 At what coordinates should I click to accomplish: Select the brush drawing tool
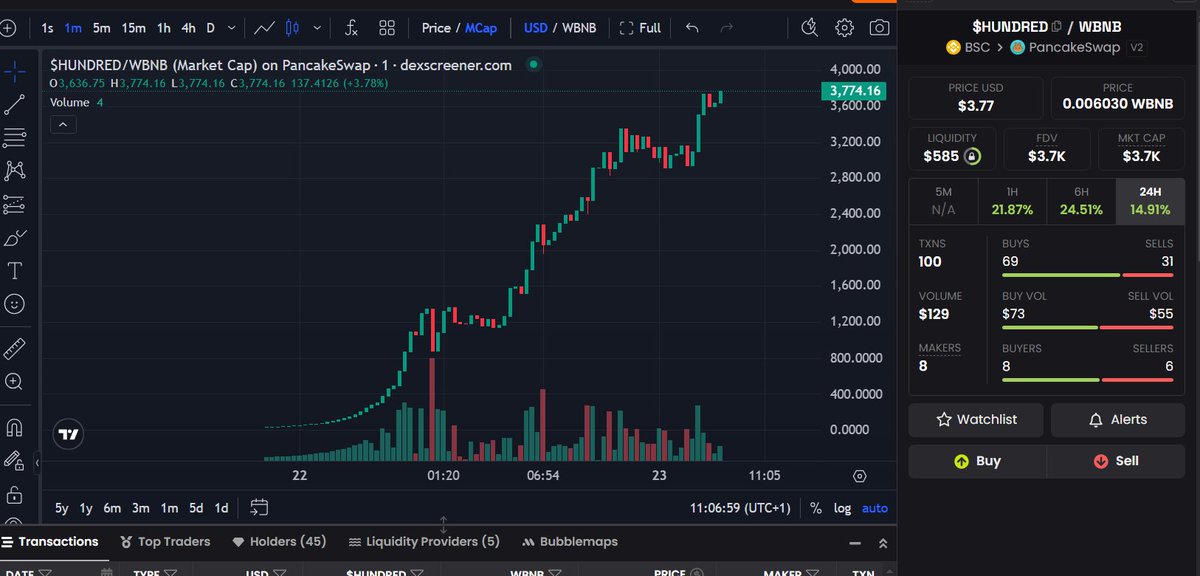15,237
